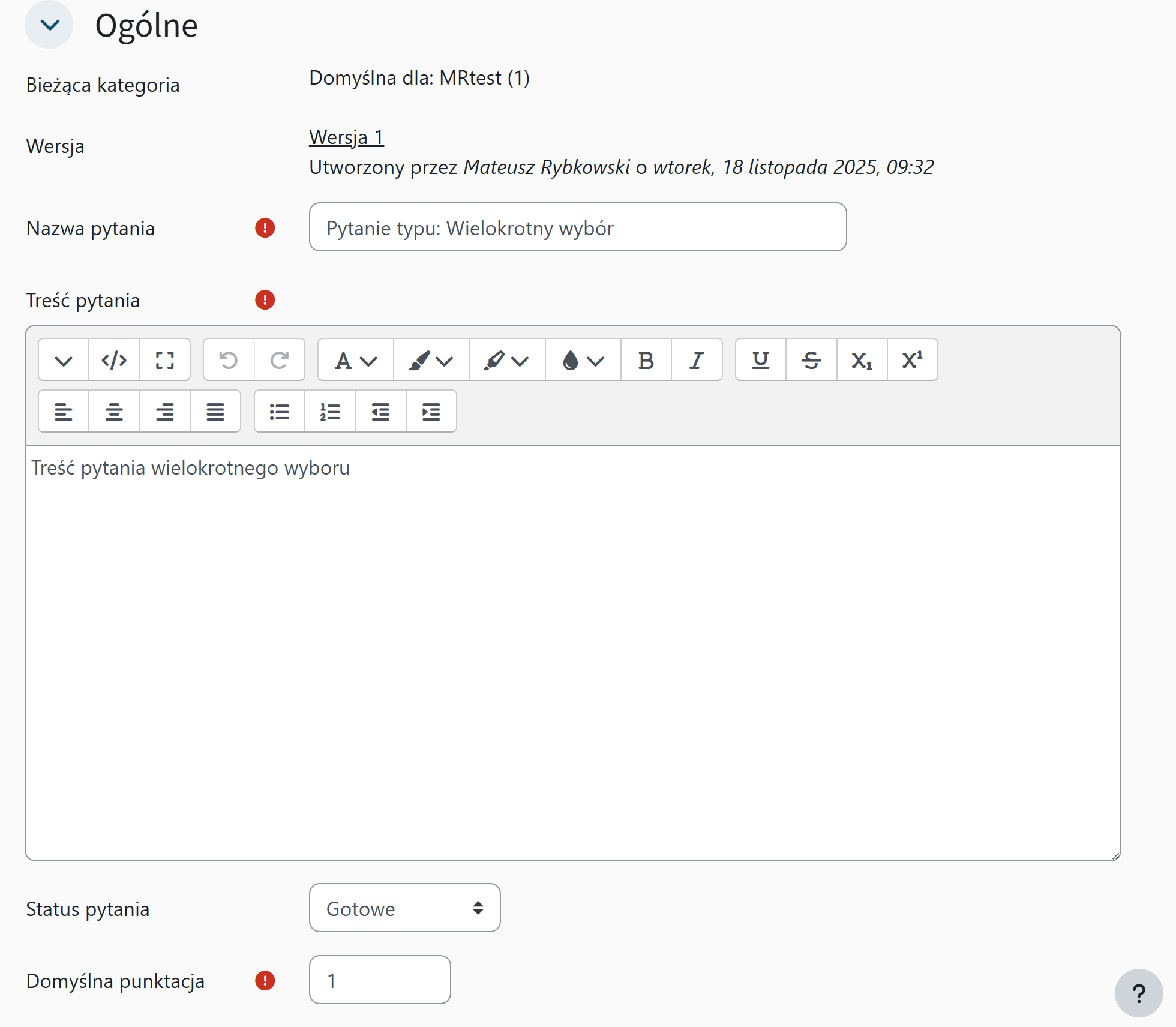This screenshot has width=1176, height=1027.
Task: Insert a bulleted list
Action: pyautogui.click(x=280, y=412)
